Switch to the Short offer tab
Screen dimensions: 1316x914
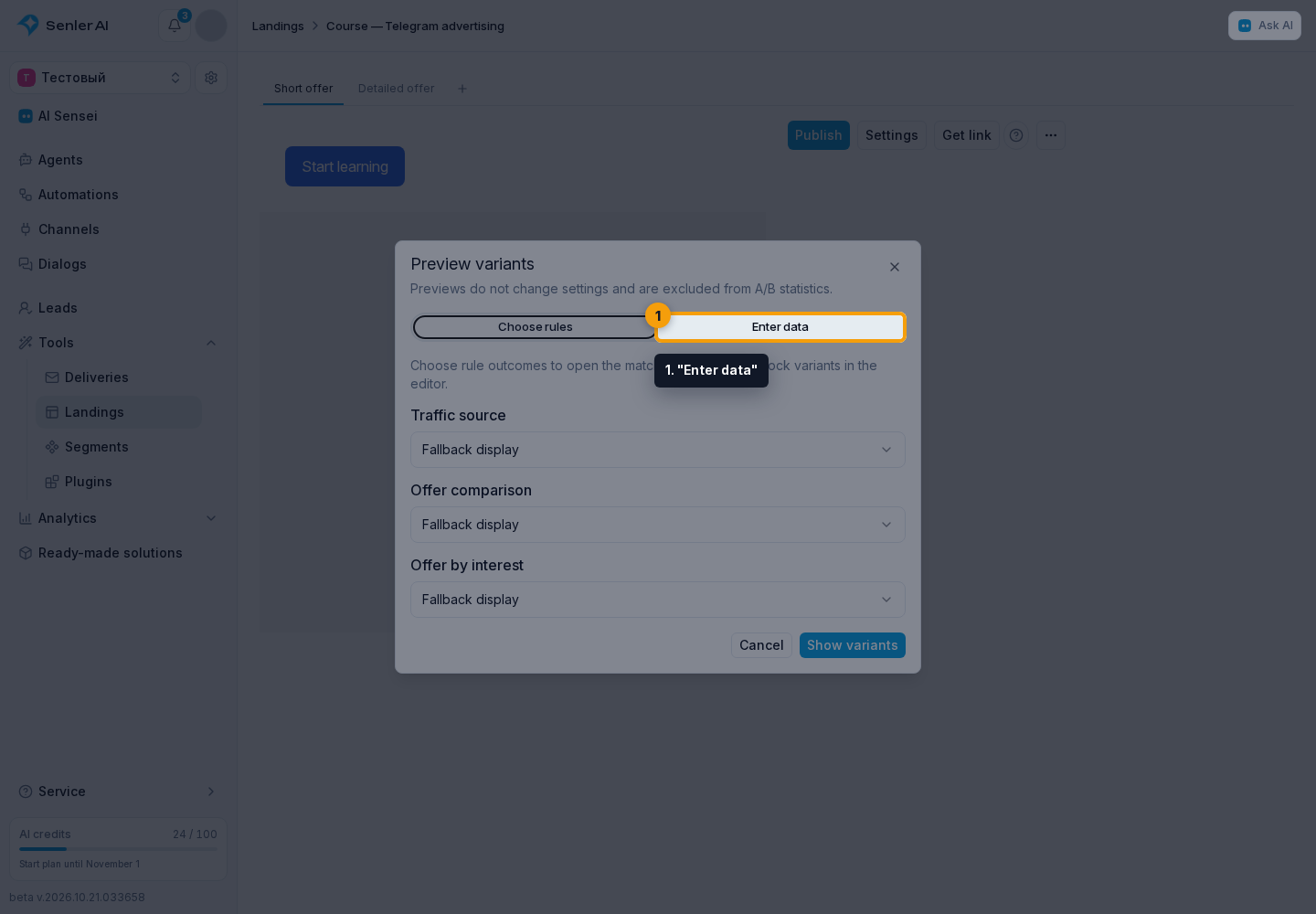(303, 89)
